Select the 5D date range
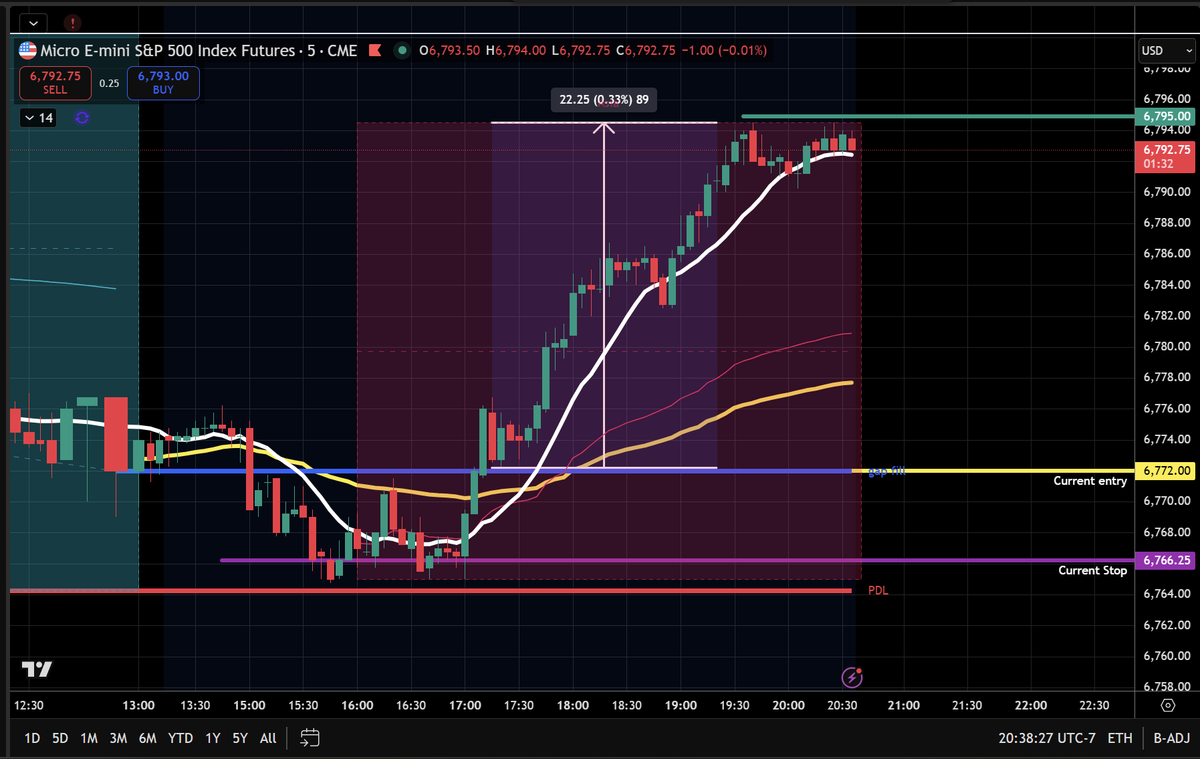1200x759 pixels. click(x=60, y=738)
